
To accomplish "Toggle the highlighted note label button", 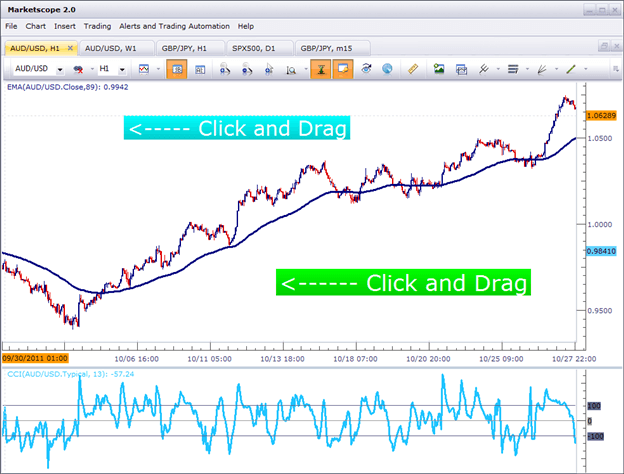I will (343, 69).
